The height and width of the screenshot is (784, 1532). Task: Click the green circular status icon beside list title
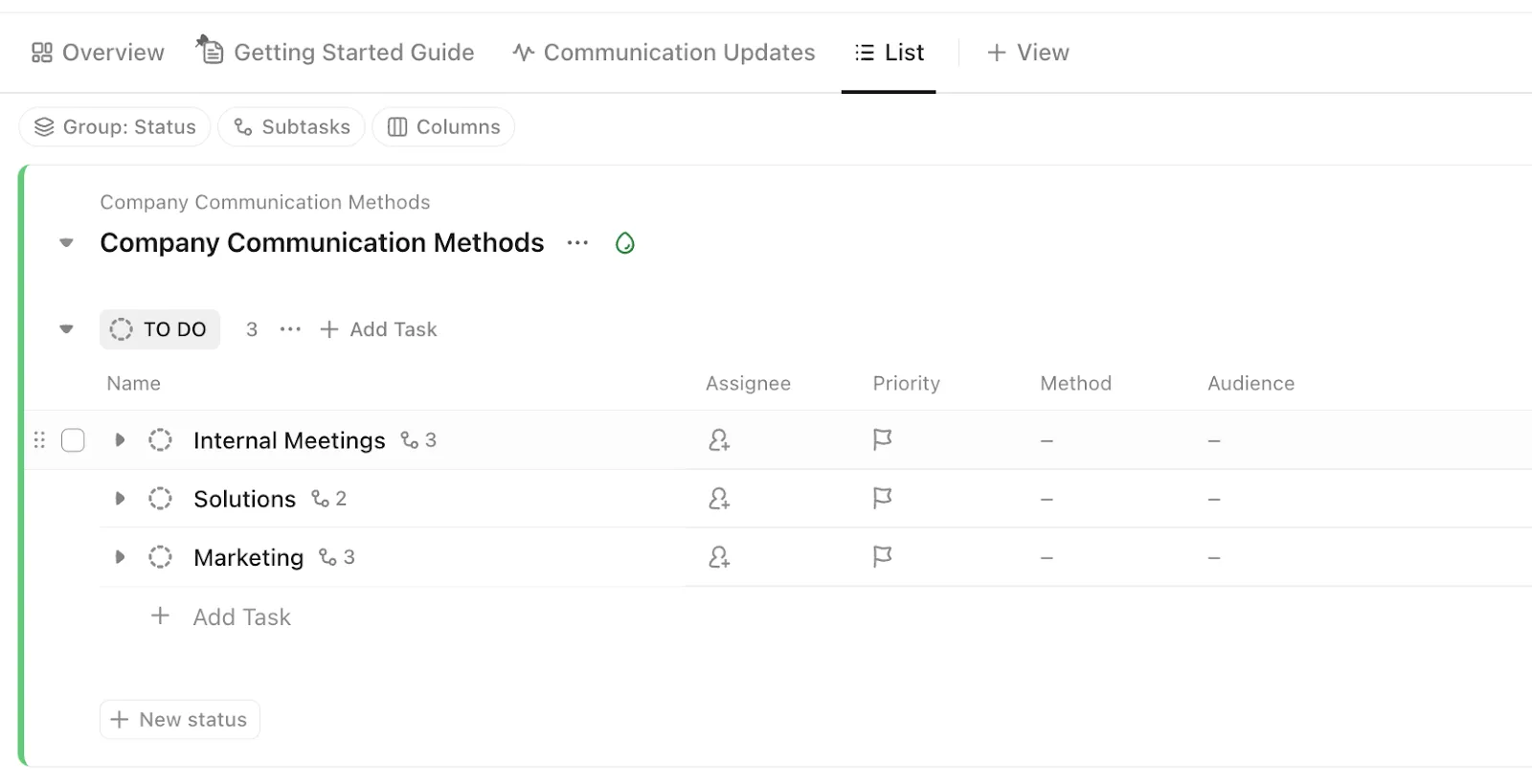tap(625, 243)
